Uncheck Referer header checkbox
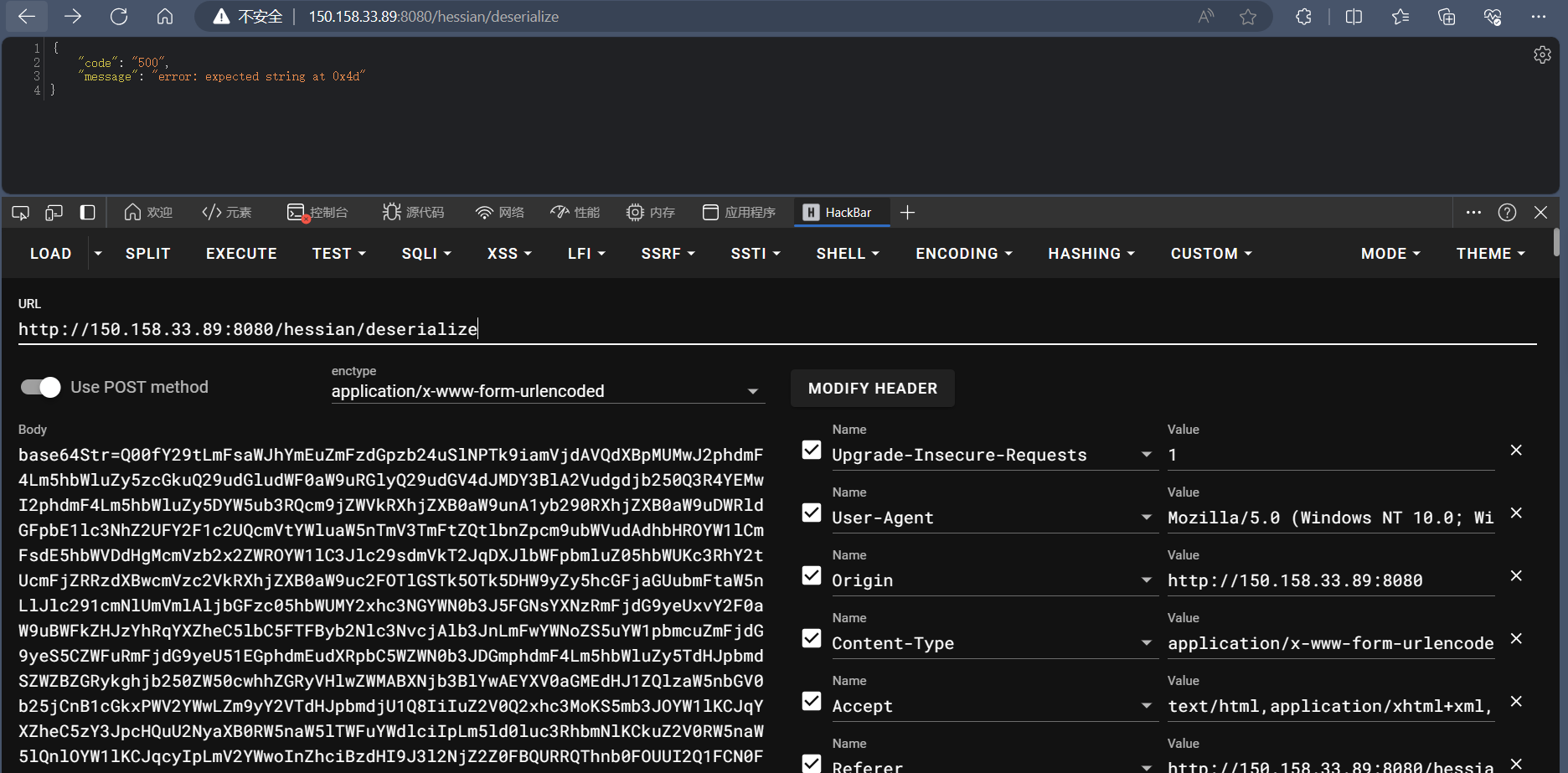 pyautogui.click(x=812, y=763)
